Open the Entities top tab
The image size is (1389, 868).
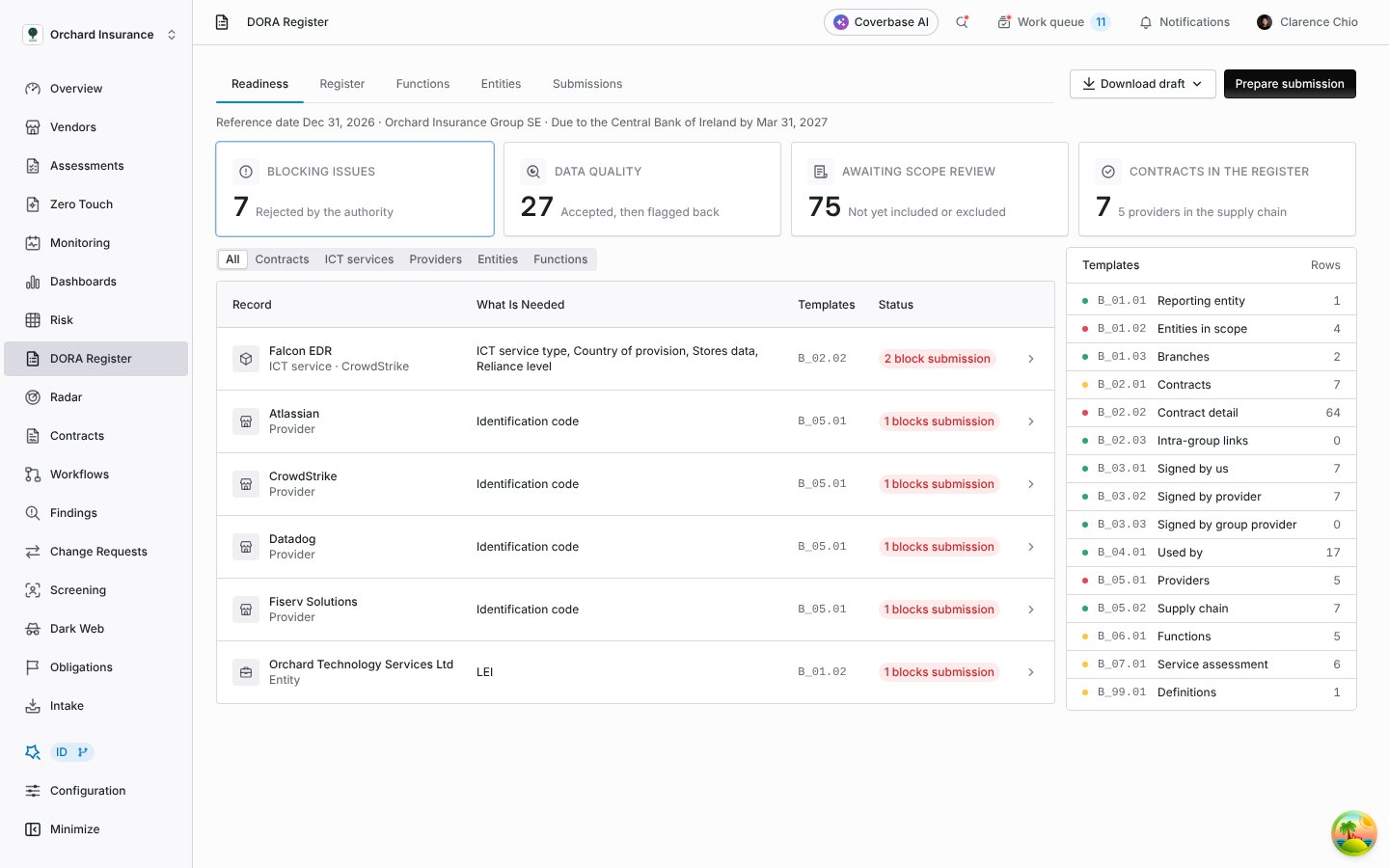(501, 84)
